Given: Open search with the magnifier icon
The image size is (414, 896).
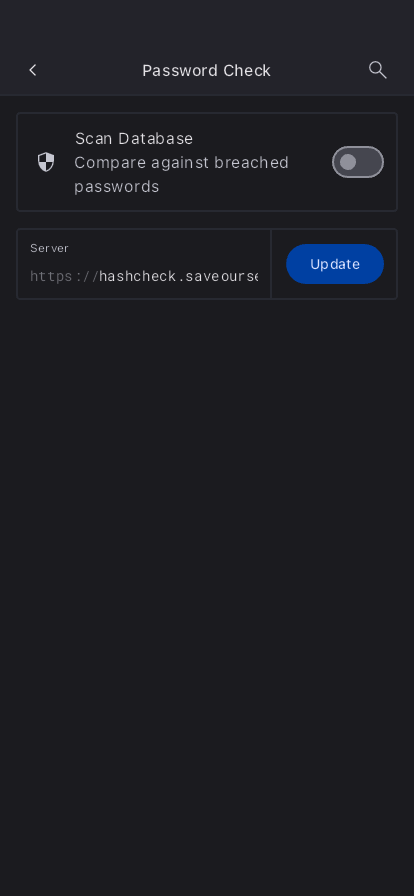Looking at the screenshot, I should tap(377, 70).
